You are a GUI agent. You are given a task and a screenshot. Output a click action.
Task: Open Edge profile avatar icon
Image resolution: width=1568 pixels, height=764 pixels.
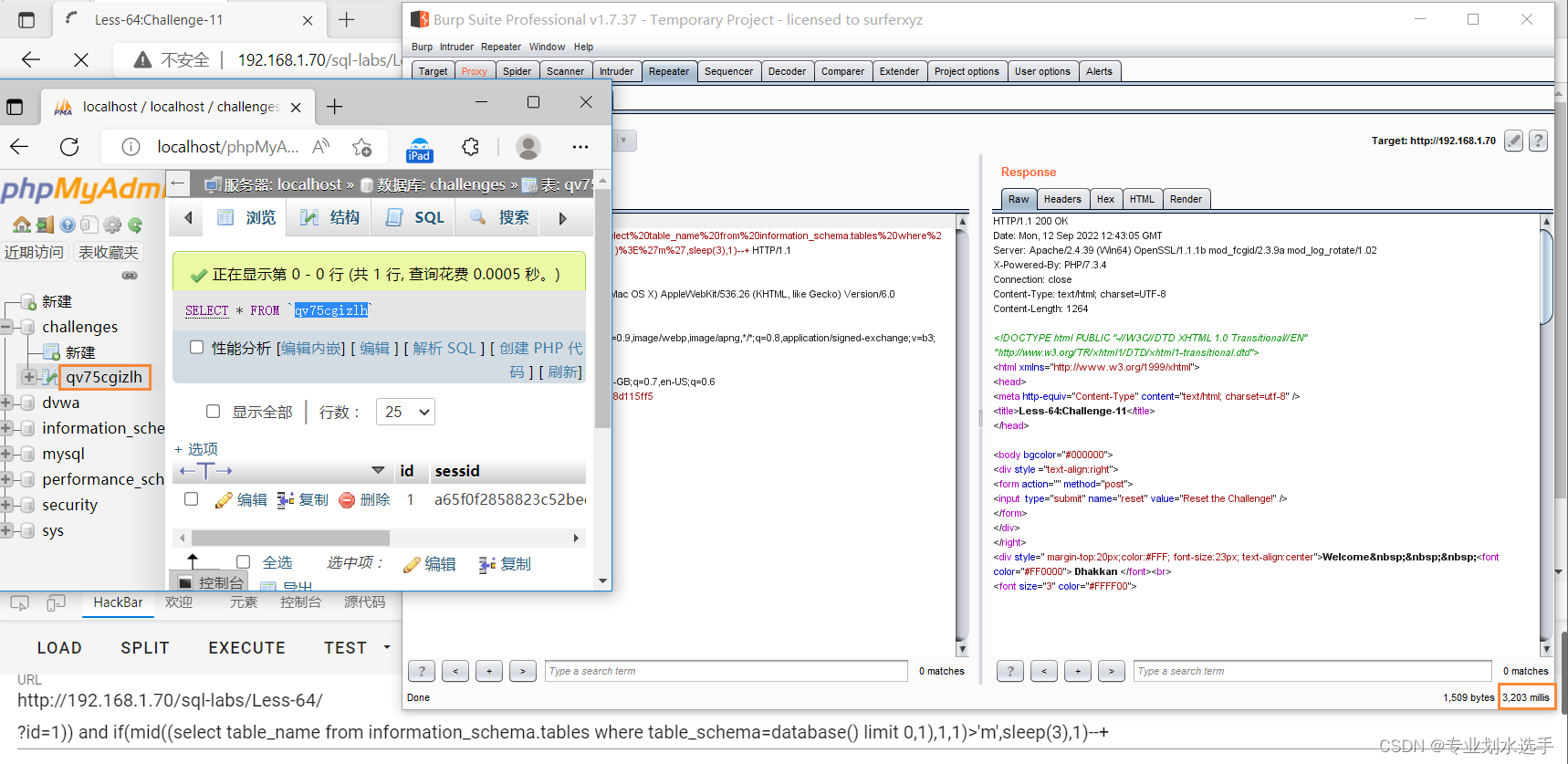point(528,146)
